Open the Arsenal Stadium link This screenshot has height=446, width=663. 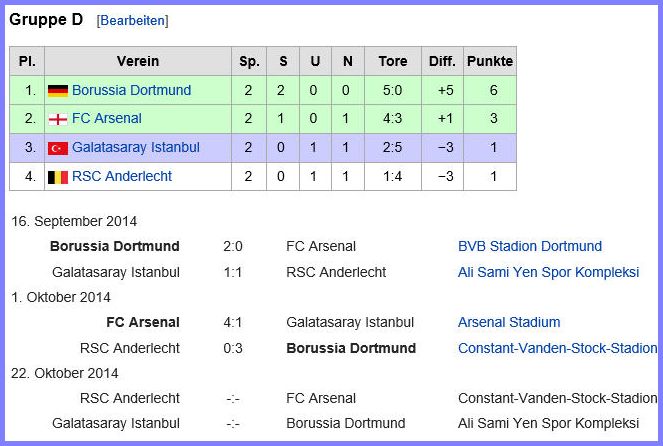(509, 322)
